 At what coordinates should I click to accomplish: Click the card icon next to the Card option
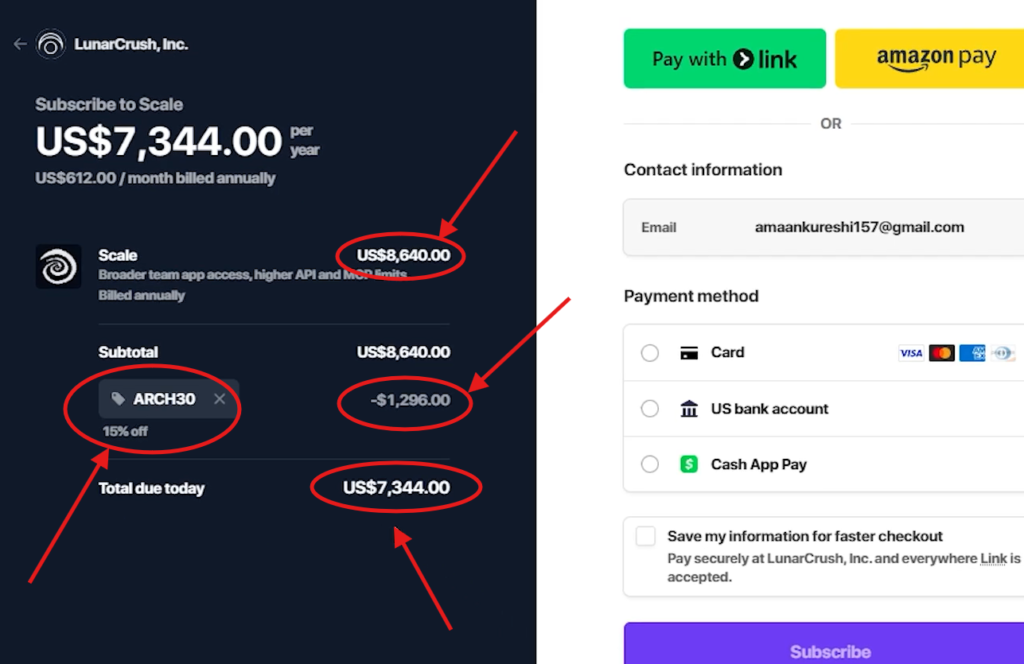click(688, 352)
